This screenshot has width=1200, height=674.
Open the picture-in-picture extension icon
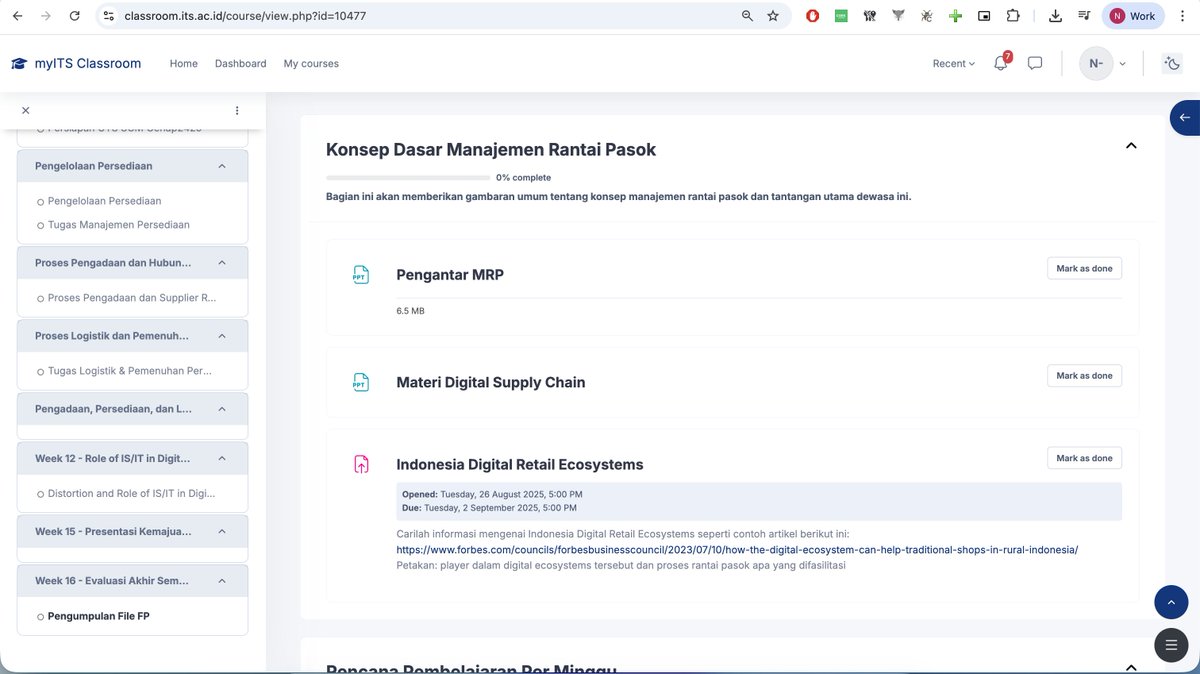click(984, 16)
